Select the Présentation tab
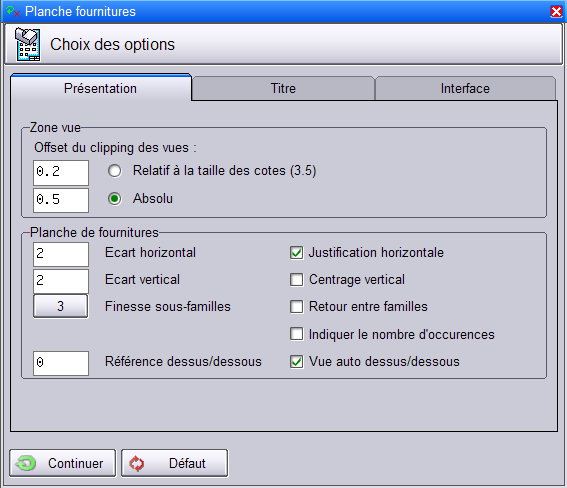 (101, 88)
